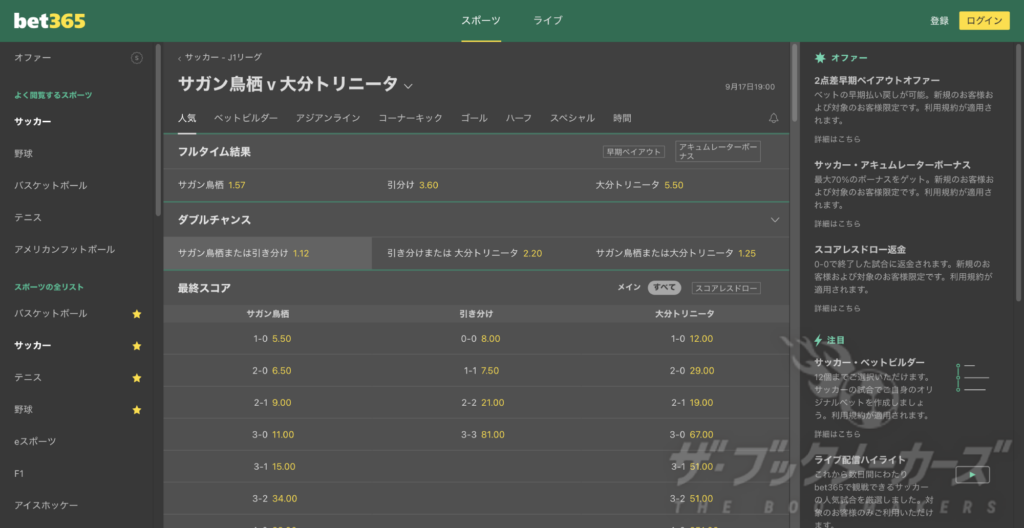Open 詳細はこちら under 2点差早期ペイアウトオファー
The image size is (1024, 528).
pos(837,139)
